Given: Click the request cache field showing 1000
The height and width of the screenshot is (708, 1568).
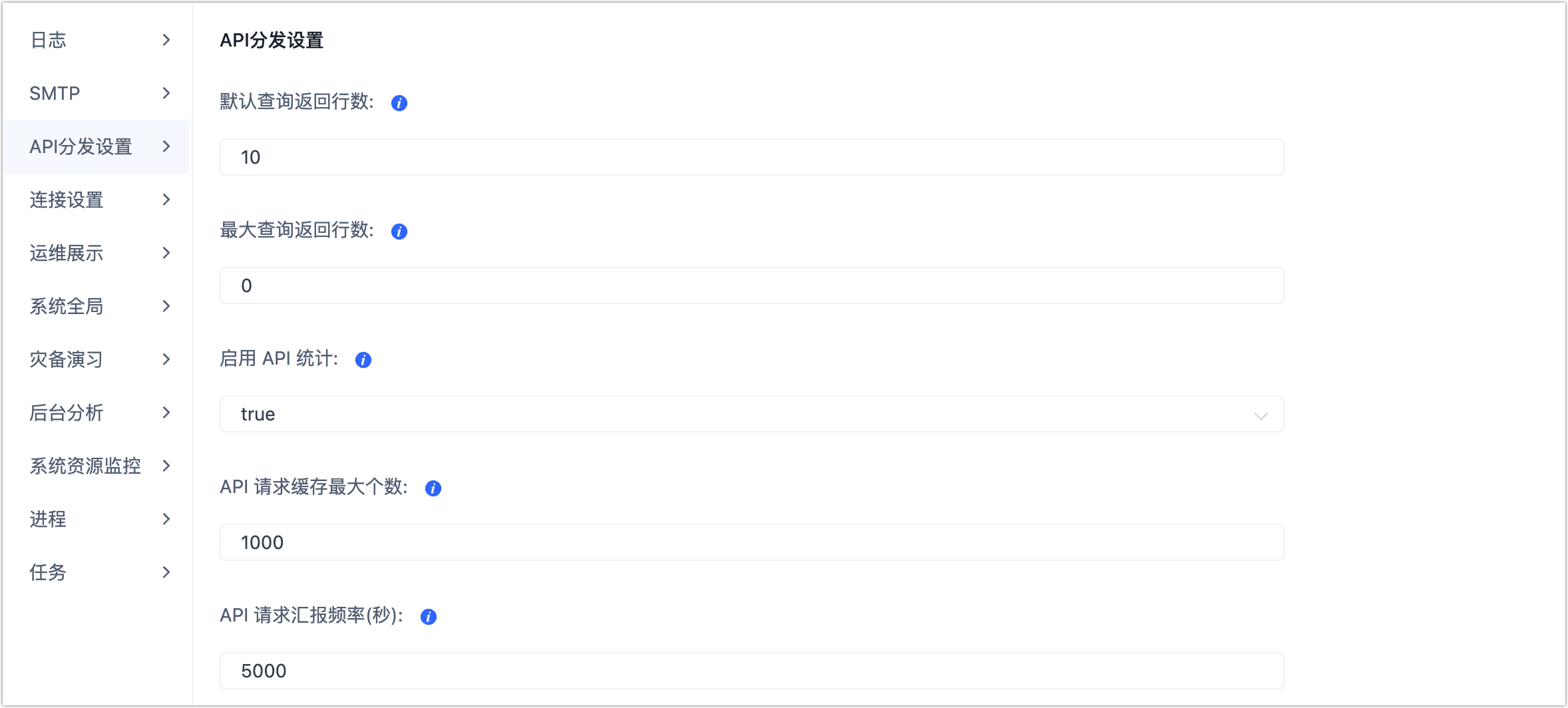Looking at the screenshot, I should pyautogui.click(x=751, y=542).
